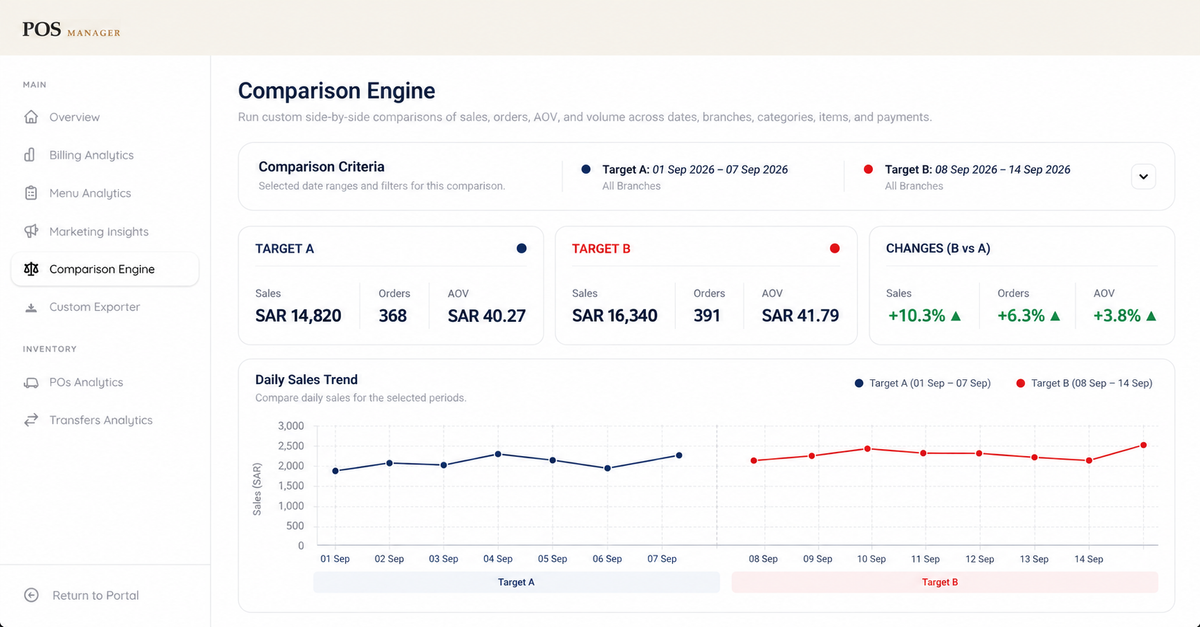Viewport: 1200px width, 627px height.
Task: Open Target A date range selector
Action: (694, 170)
